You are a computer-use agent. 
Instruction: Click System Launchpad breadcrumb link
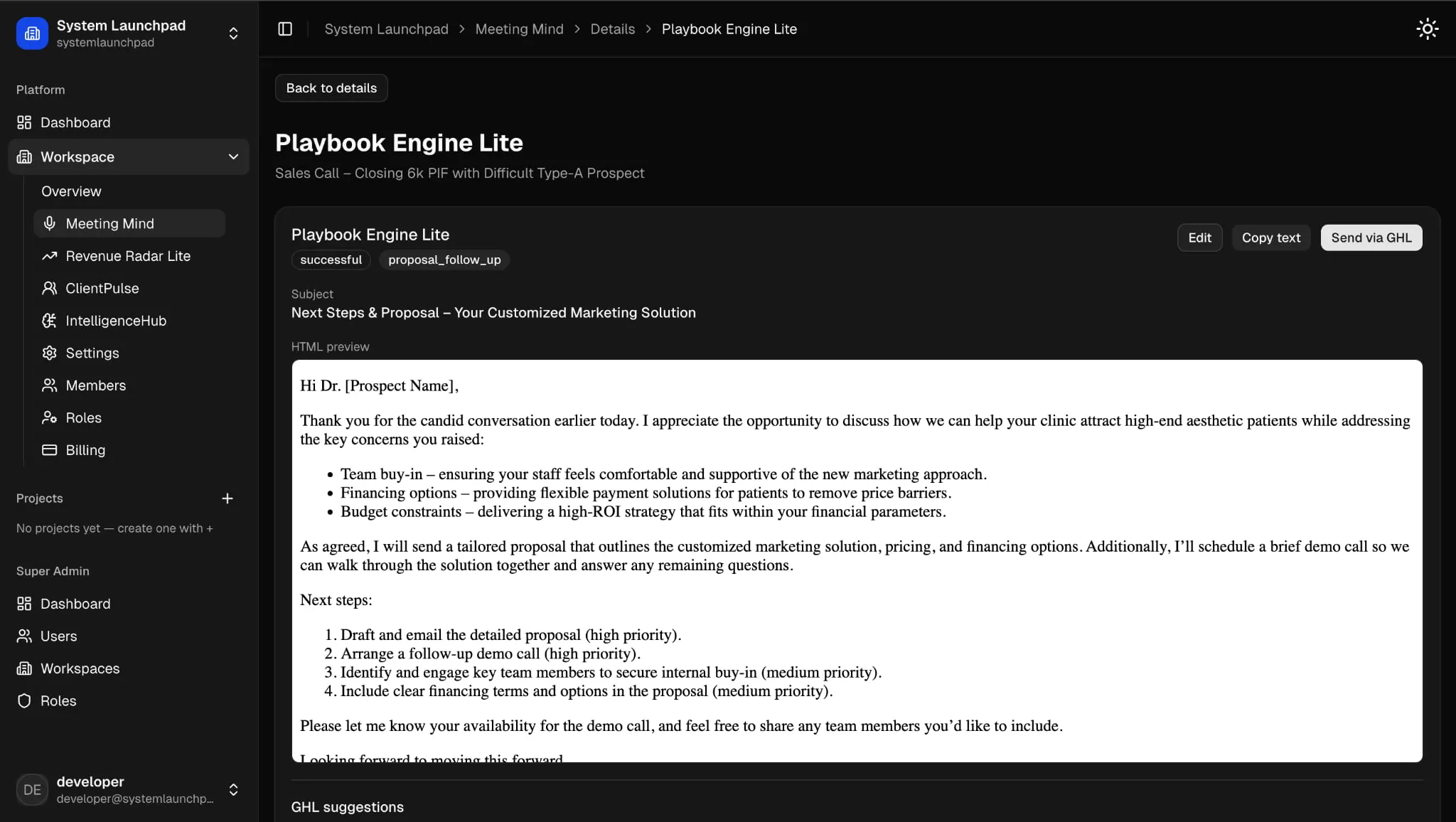point(386,29)
